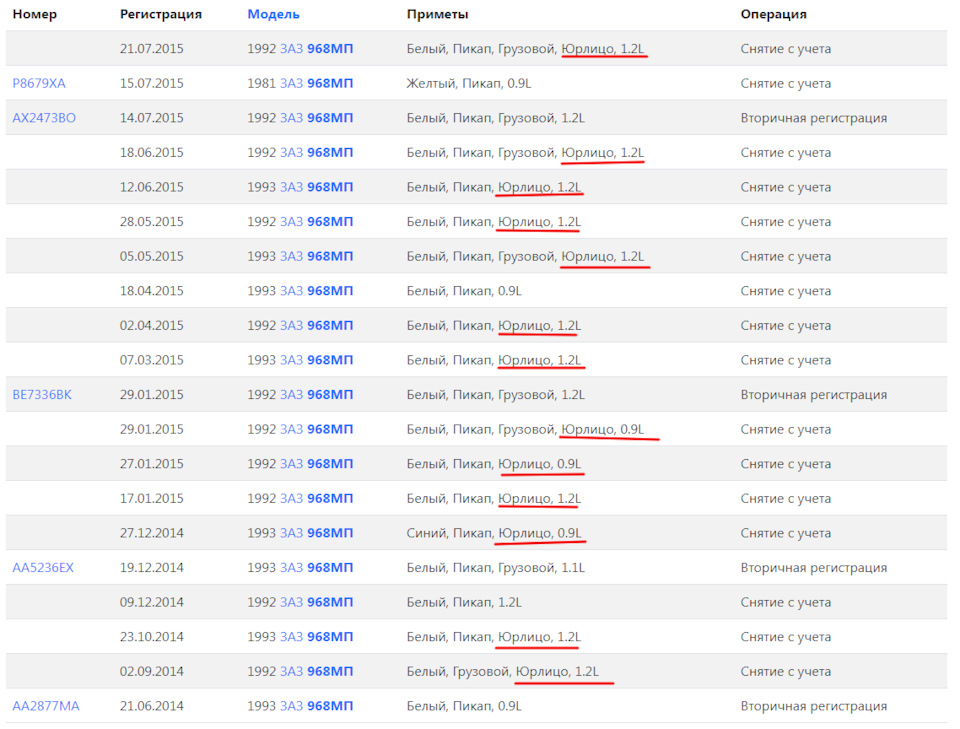960x729 pixels.
Task: Select registration date 28.05.2015
Action: 151,222
